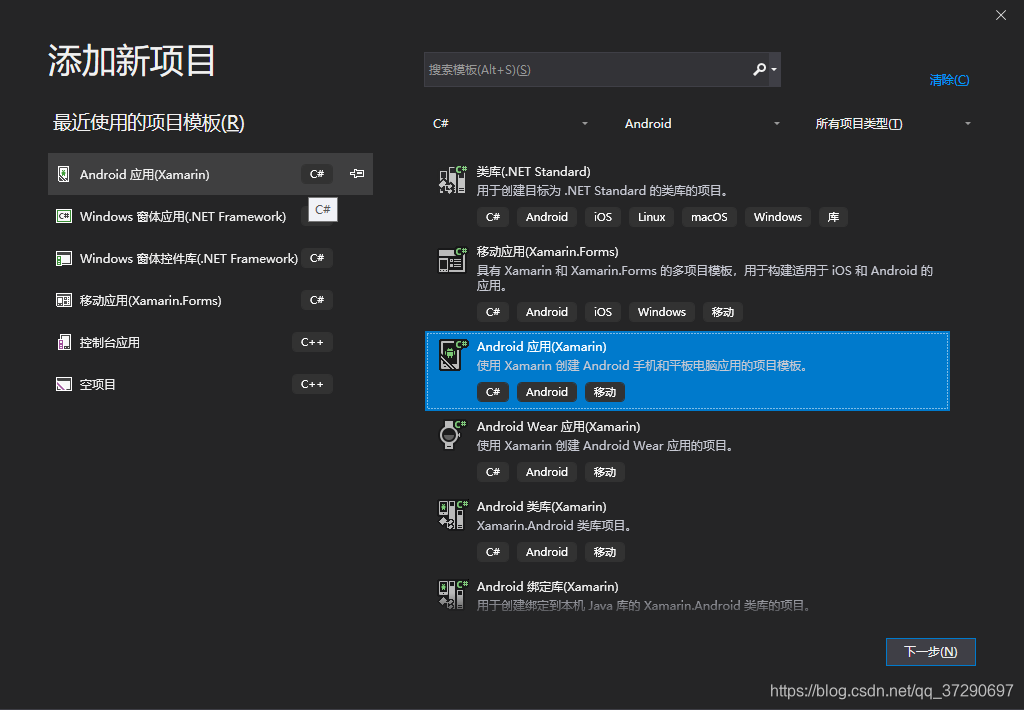The width and height of the screenshot is (1024, 710).
Task: Select Android 类库(Xamarin) template
Action: tap(687, 530)
